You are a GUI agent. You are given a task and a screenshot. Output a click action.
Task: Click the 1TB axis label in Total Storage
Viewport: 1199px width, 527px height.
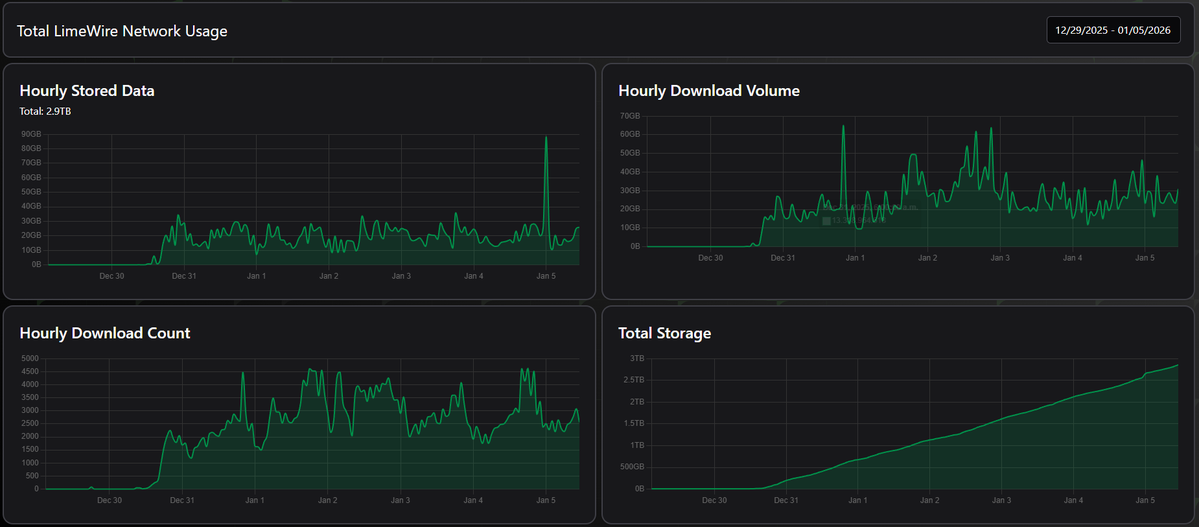(x=638, y=445)
